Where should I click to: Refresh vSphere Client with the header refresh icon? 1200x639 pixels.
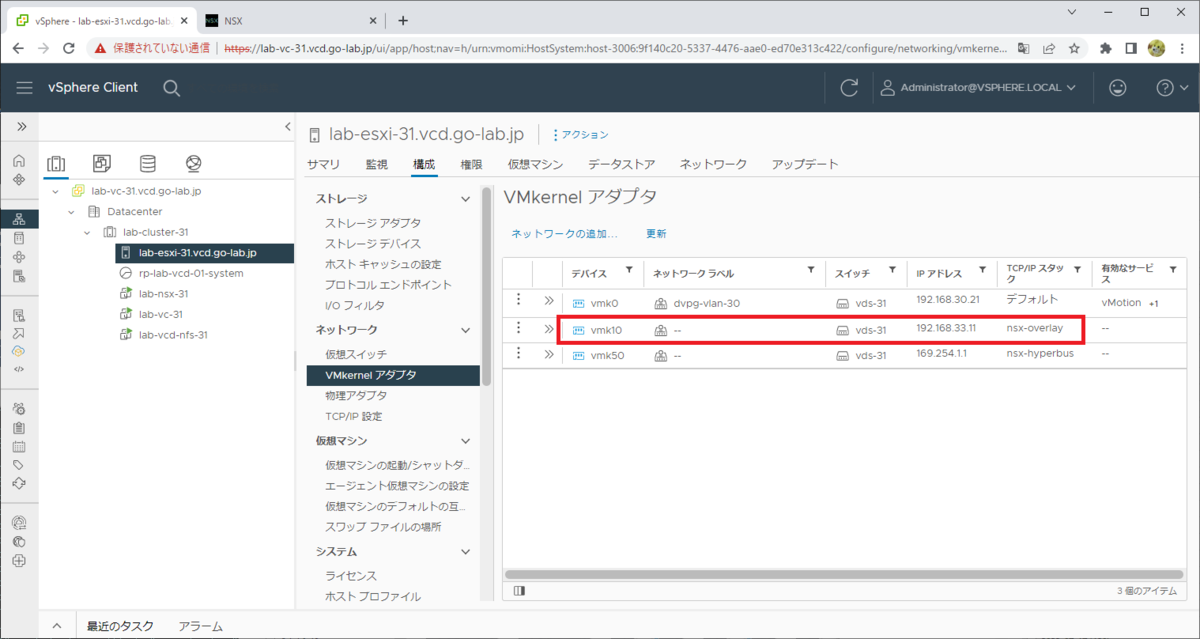coord(849,88)
